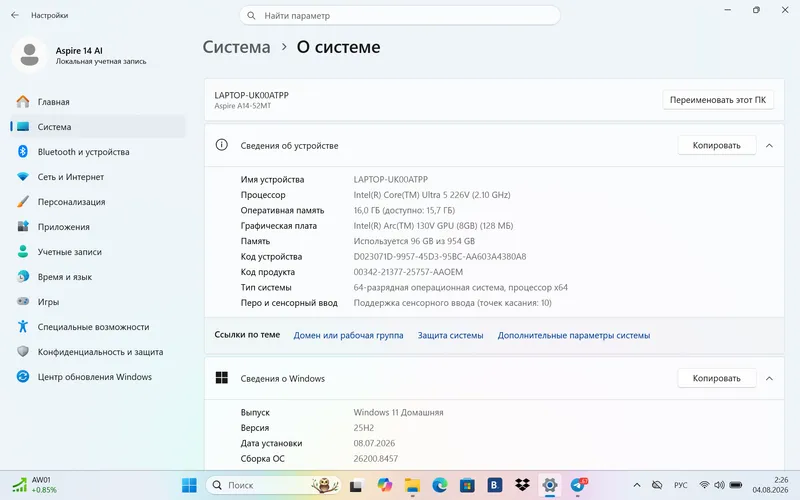Click the Windows Update refresh icon
The width and height of the screenshot is (800, 500).
(23, 377)
